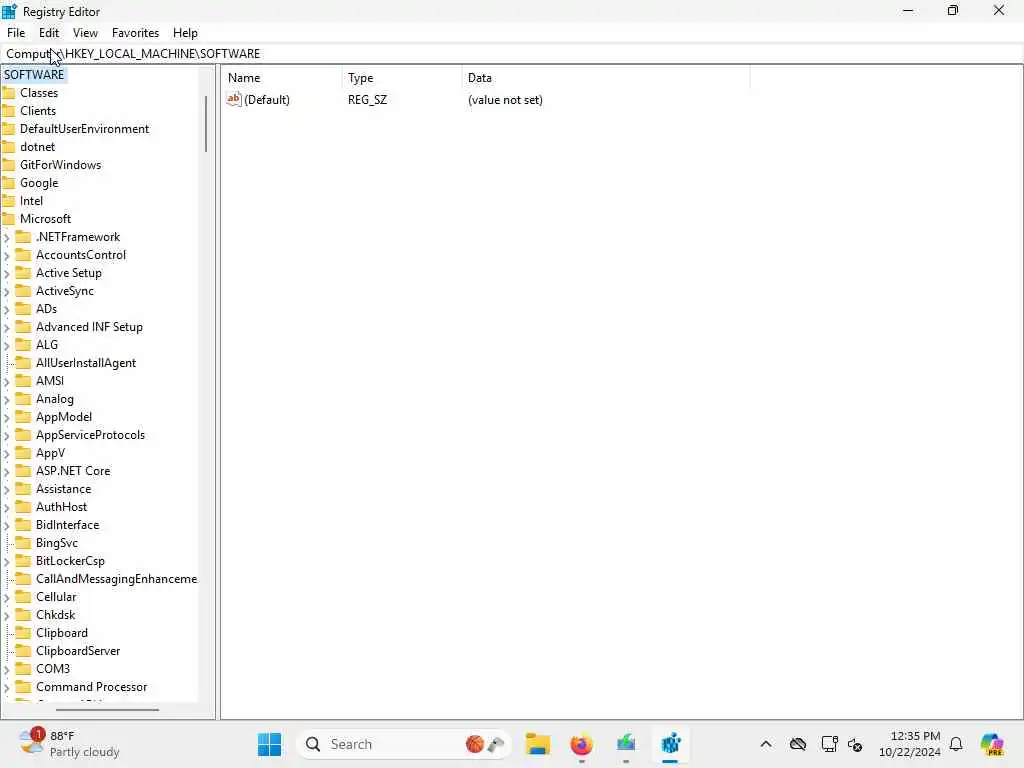Open the Windows Start menu
The image size is (1024, 768).
pos(269,744)
